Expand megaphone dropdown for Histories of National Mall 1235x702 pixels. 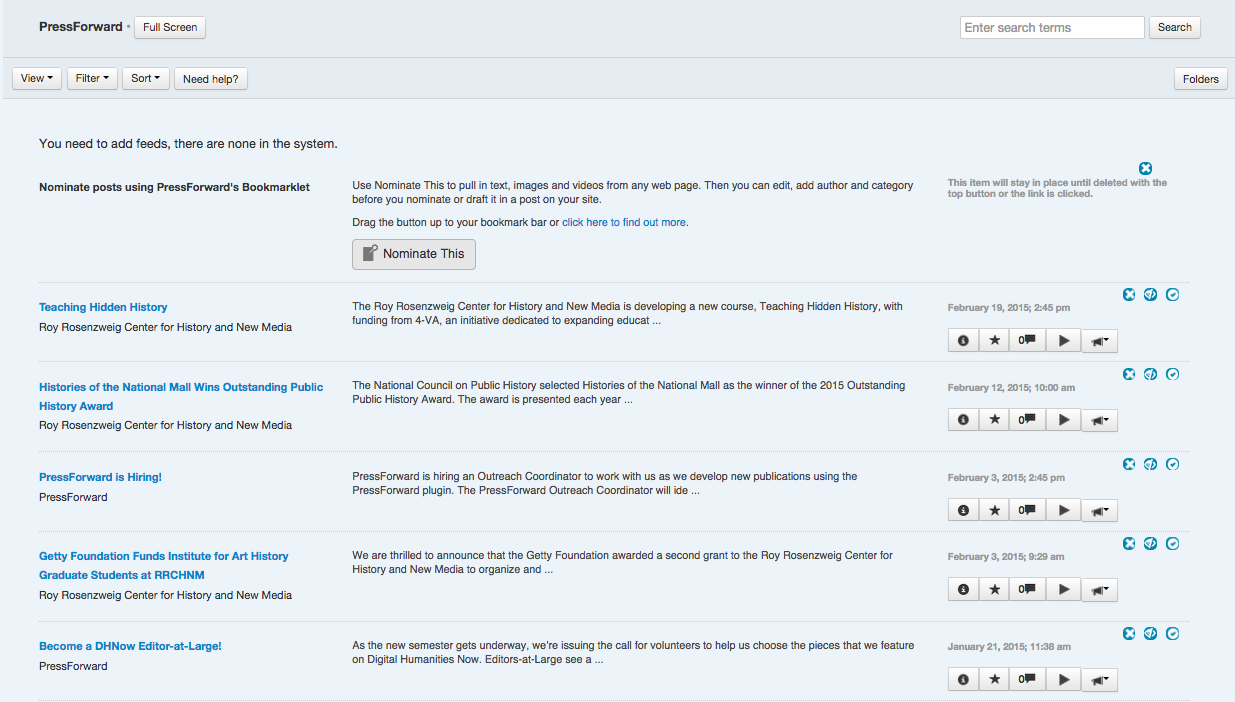click(x=1099, y=420)
